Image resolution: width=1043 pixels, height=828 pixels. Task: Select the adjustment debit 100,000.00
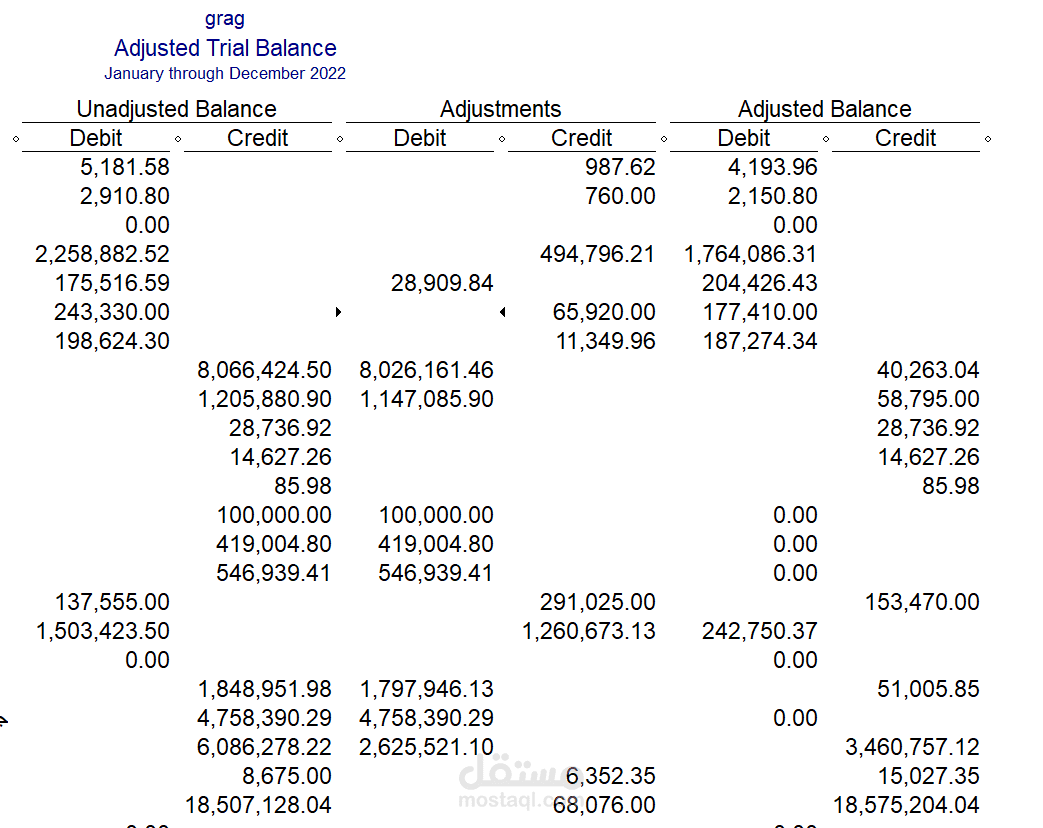pyautogui.click(x=436, y=515)
